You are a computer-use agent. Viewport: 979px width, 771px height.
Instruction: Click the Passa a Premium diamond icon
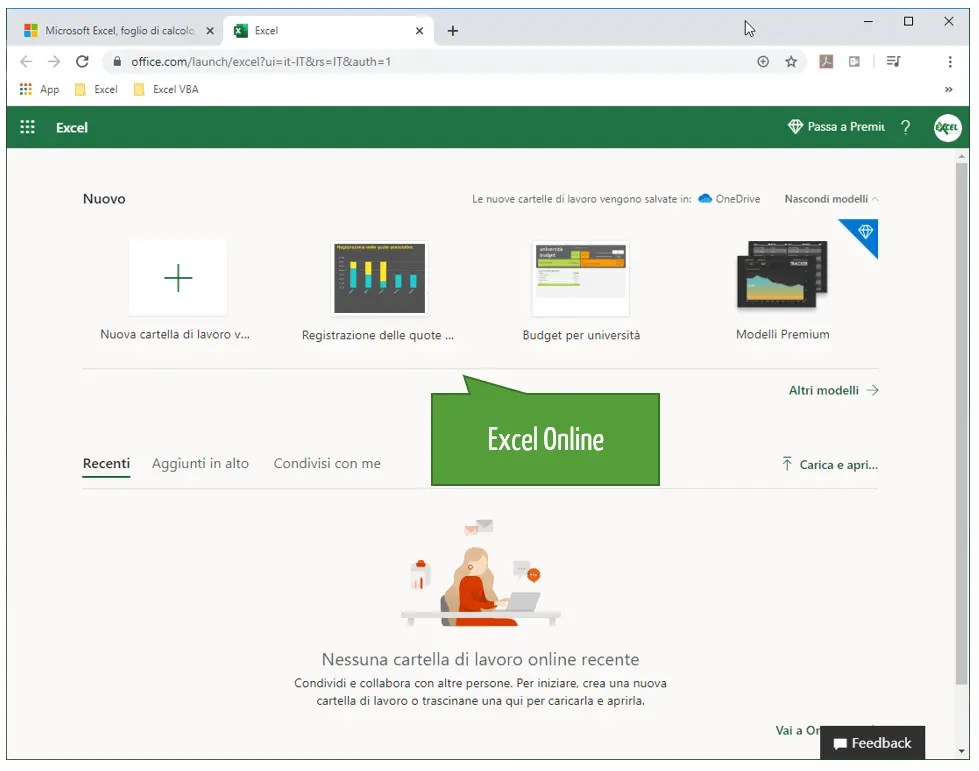coord(795,127)
